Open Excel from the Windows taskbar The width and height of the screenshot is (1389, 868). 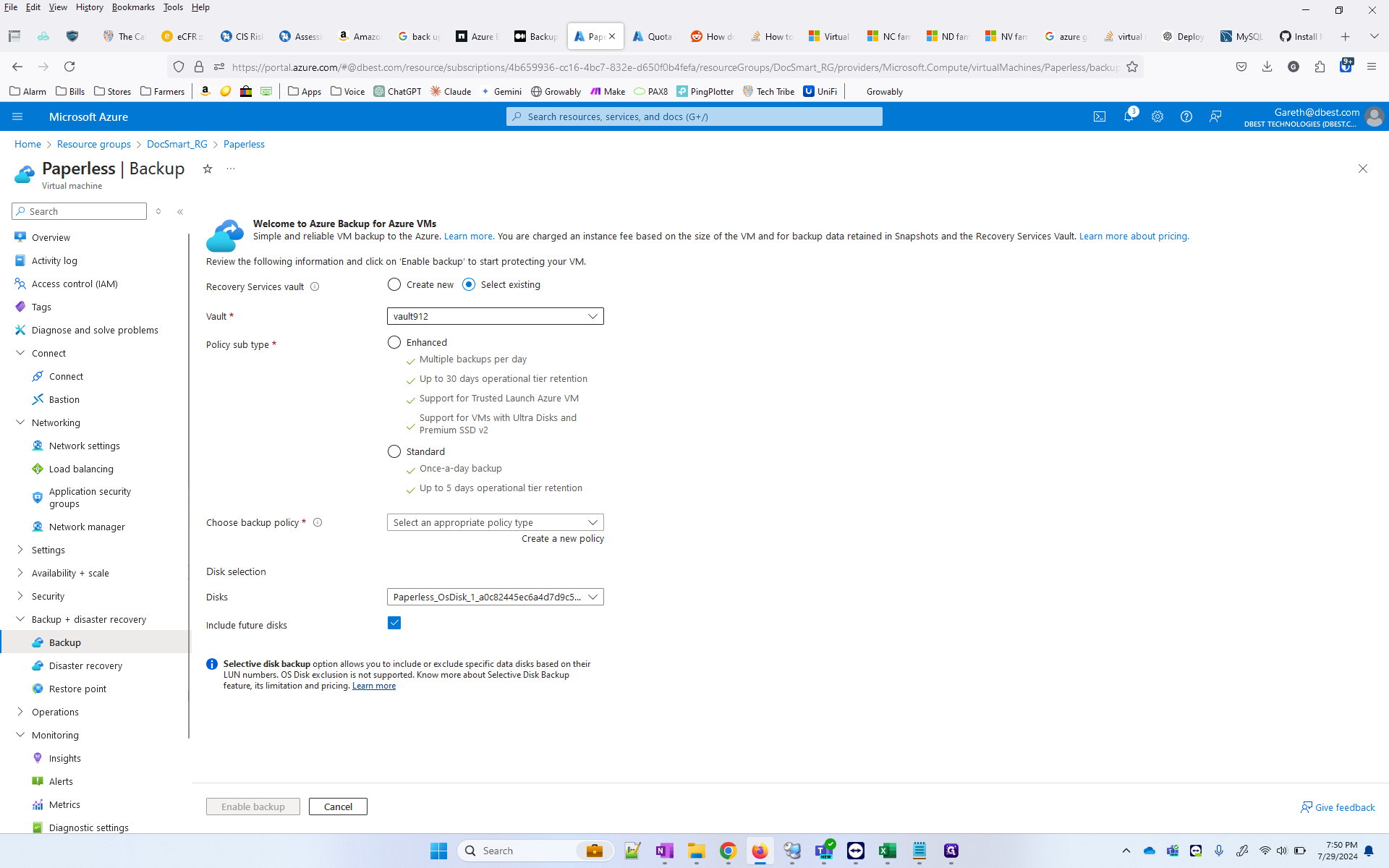888,851
